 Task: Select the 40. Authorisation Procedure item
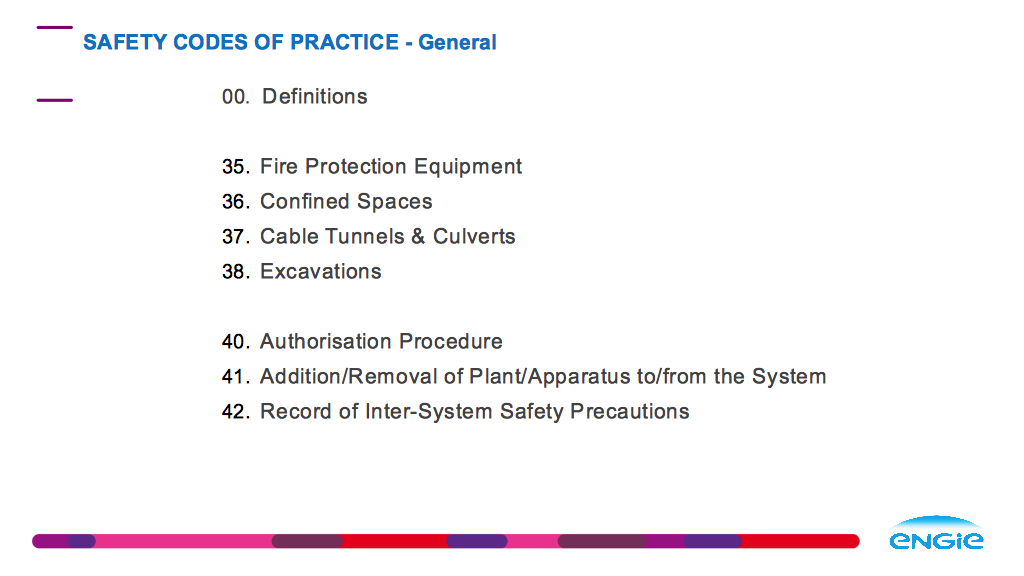[362, 341]
